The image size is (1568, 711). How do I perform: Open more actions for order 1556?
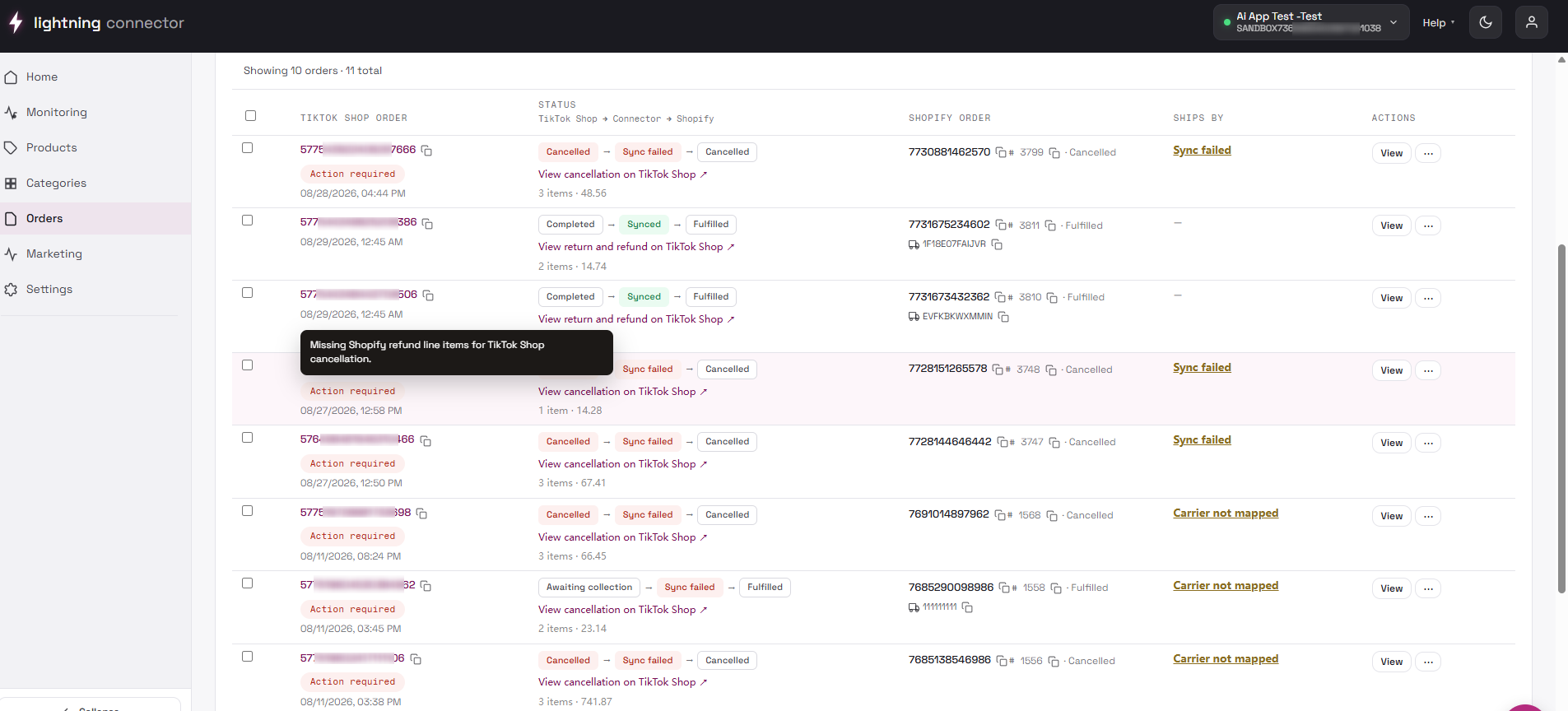[x=1428, y=662]
